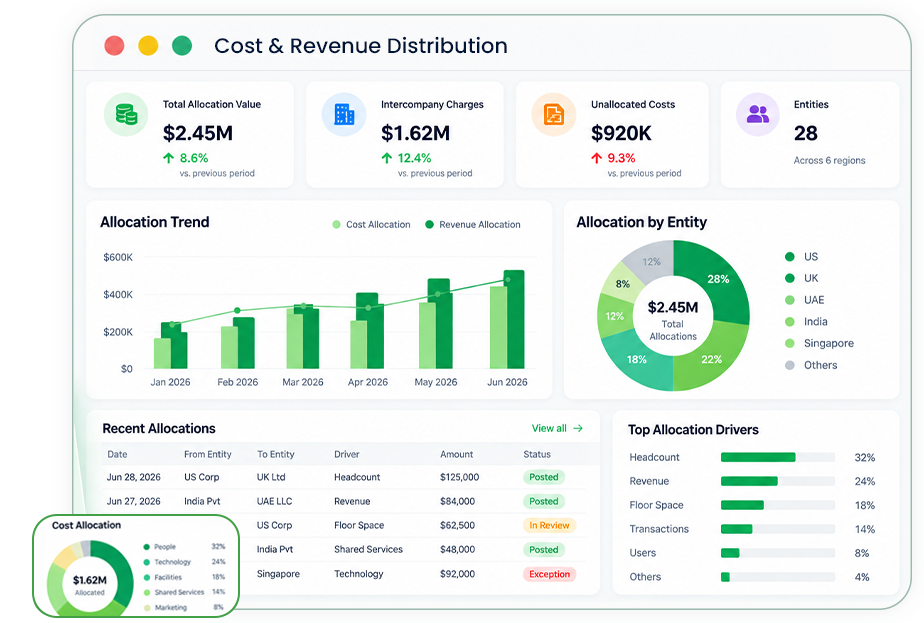924x623 pixels.
Task: Toggle the Others legend entry in Allocation by Entity
Action: tap(811, 365)
